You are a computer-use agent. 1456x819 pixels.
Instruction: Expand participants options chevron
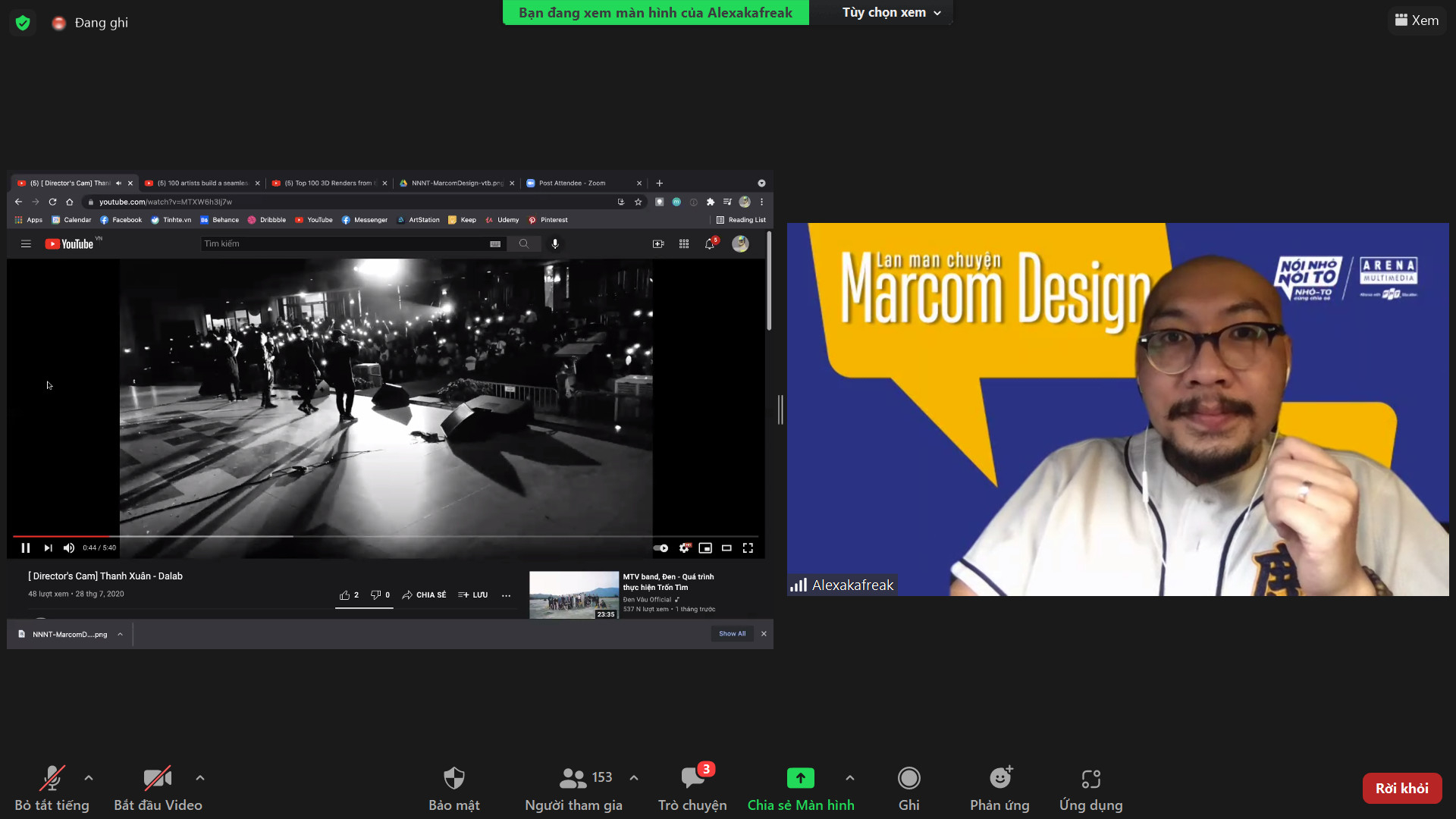point(634,778)
